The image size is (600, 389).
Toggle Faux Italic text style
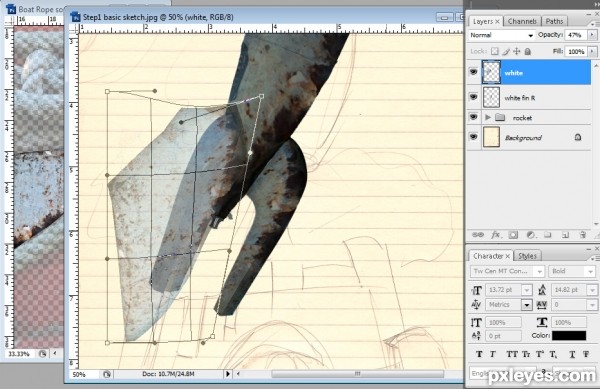point(493,354)
